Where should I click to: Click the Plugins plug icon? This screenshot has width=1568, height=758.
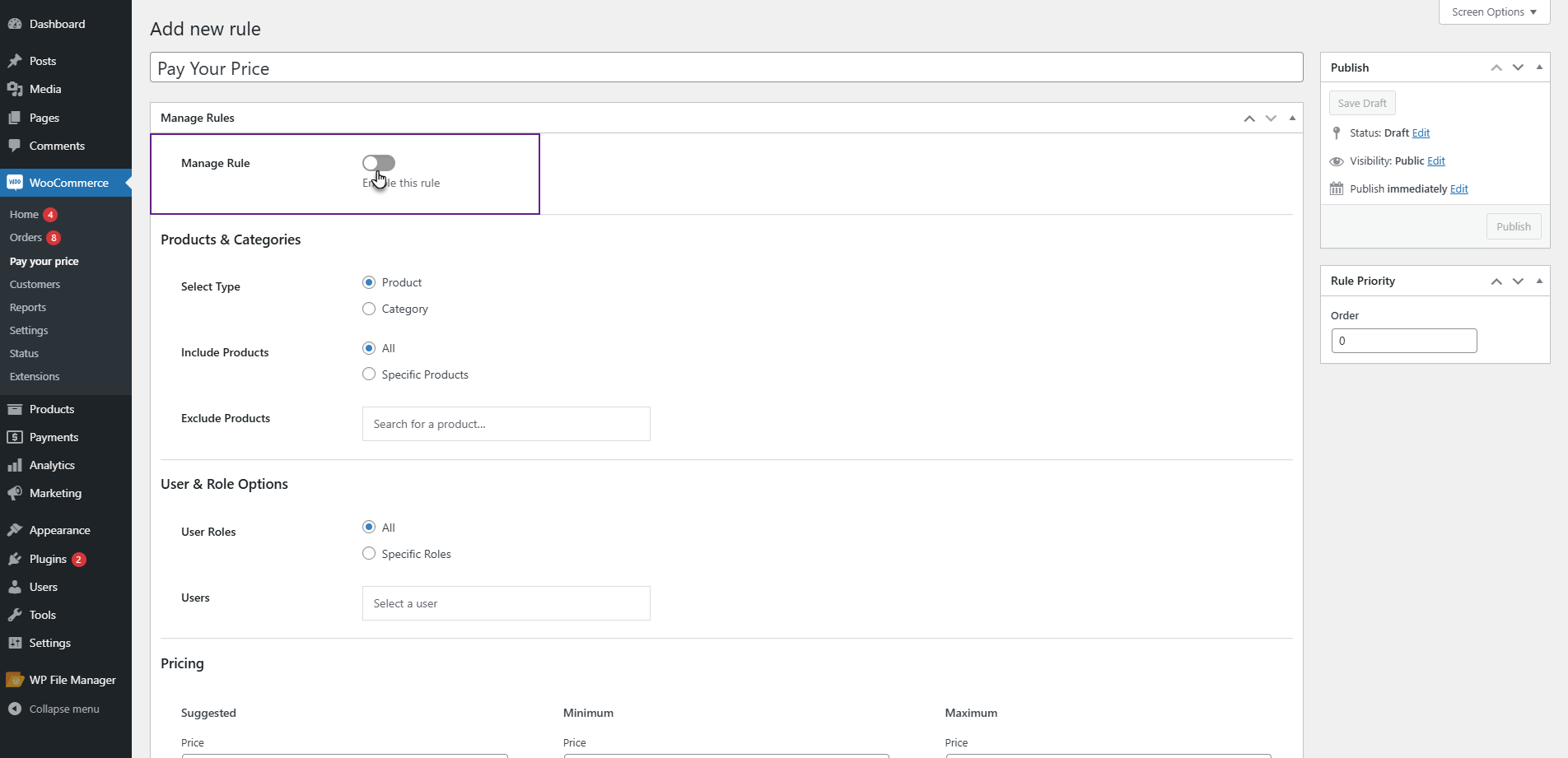tap(15, 559)
